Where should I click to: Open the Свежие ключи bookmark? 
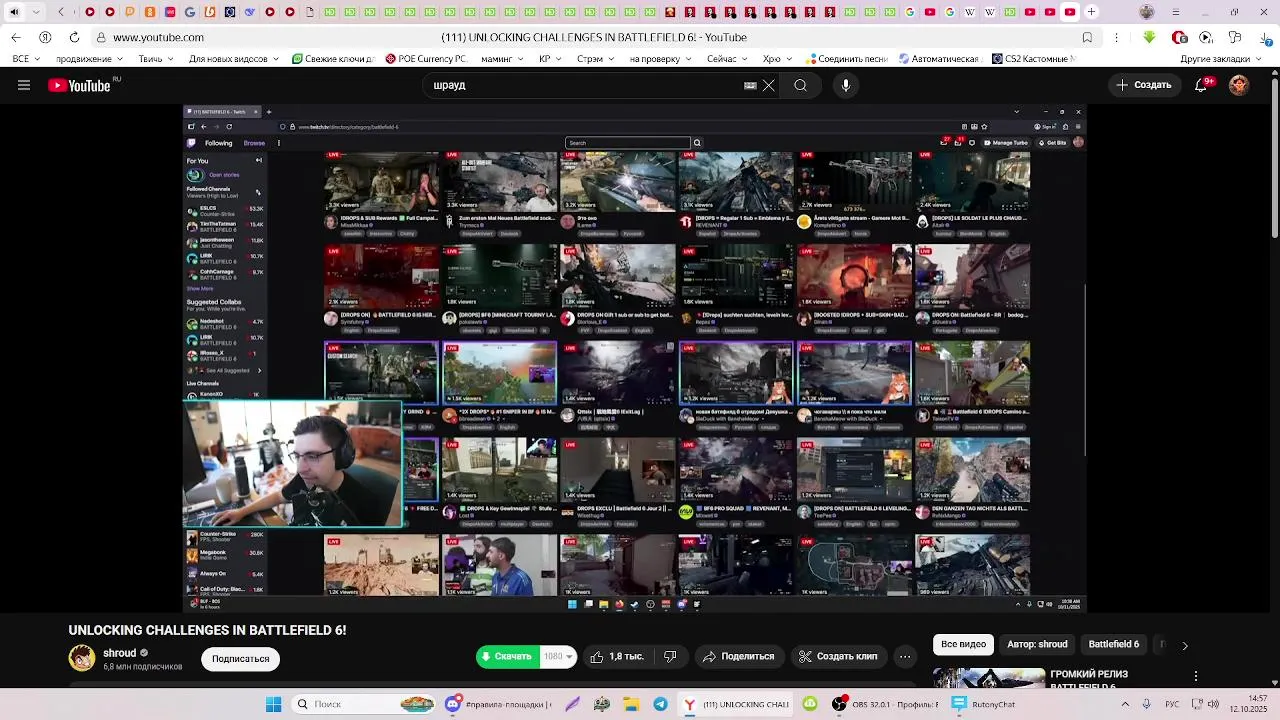click(x=332, y=59)
